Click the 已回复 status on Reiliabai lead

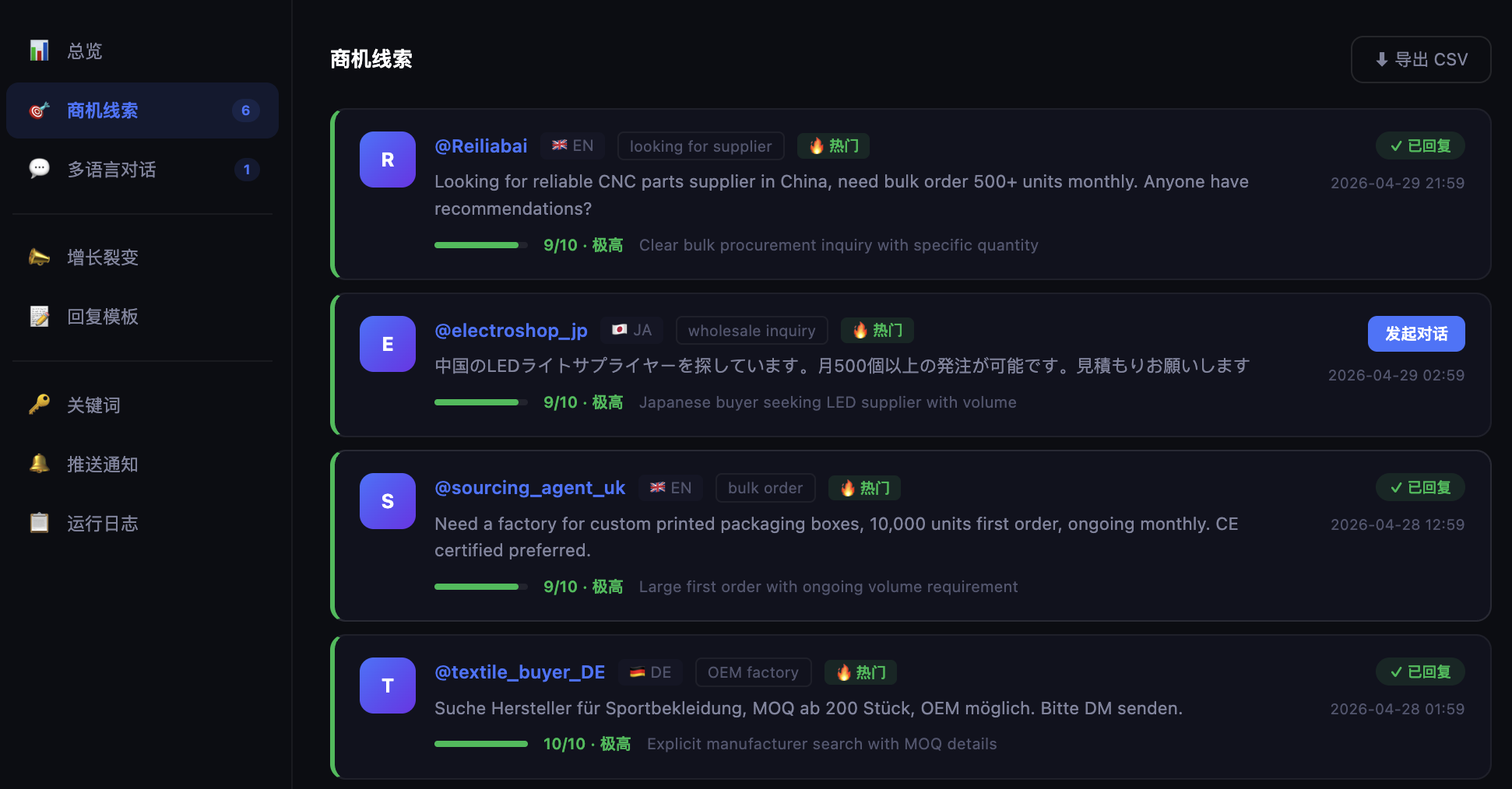(x=1420, y=146)
